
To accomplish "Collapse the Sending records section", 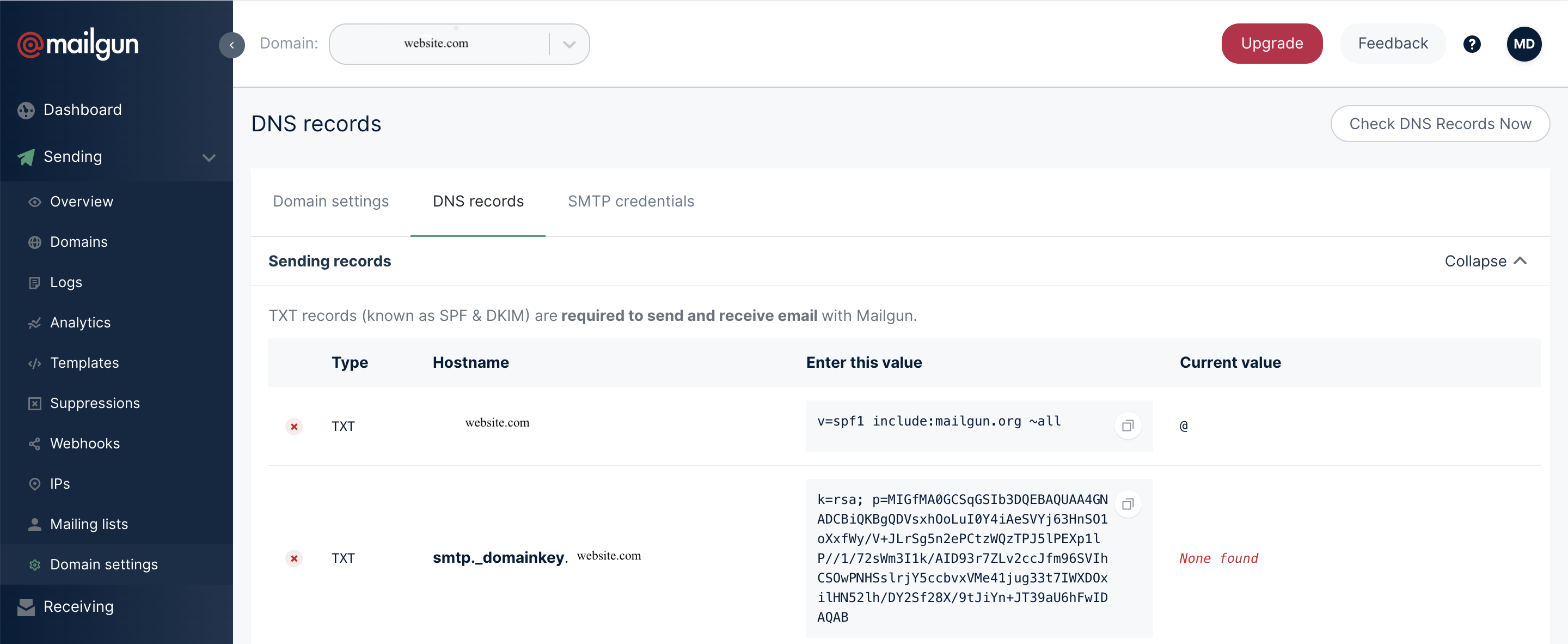I will (x=1485, y=261).
